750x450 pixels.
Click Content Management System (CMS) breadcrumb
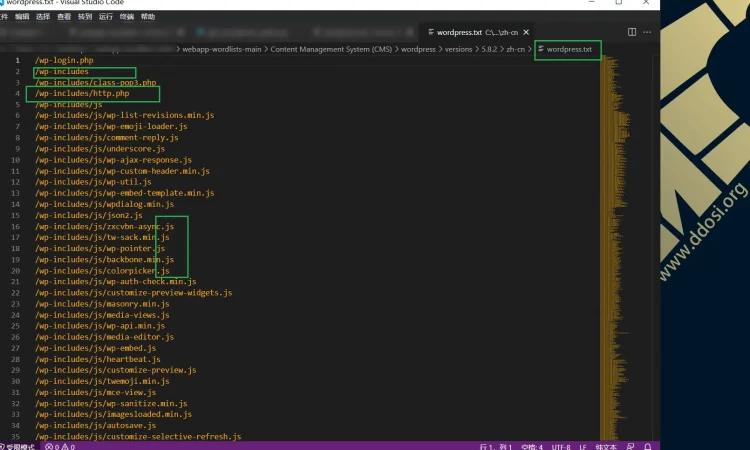(x=331, y=49)
